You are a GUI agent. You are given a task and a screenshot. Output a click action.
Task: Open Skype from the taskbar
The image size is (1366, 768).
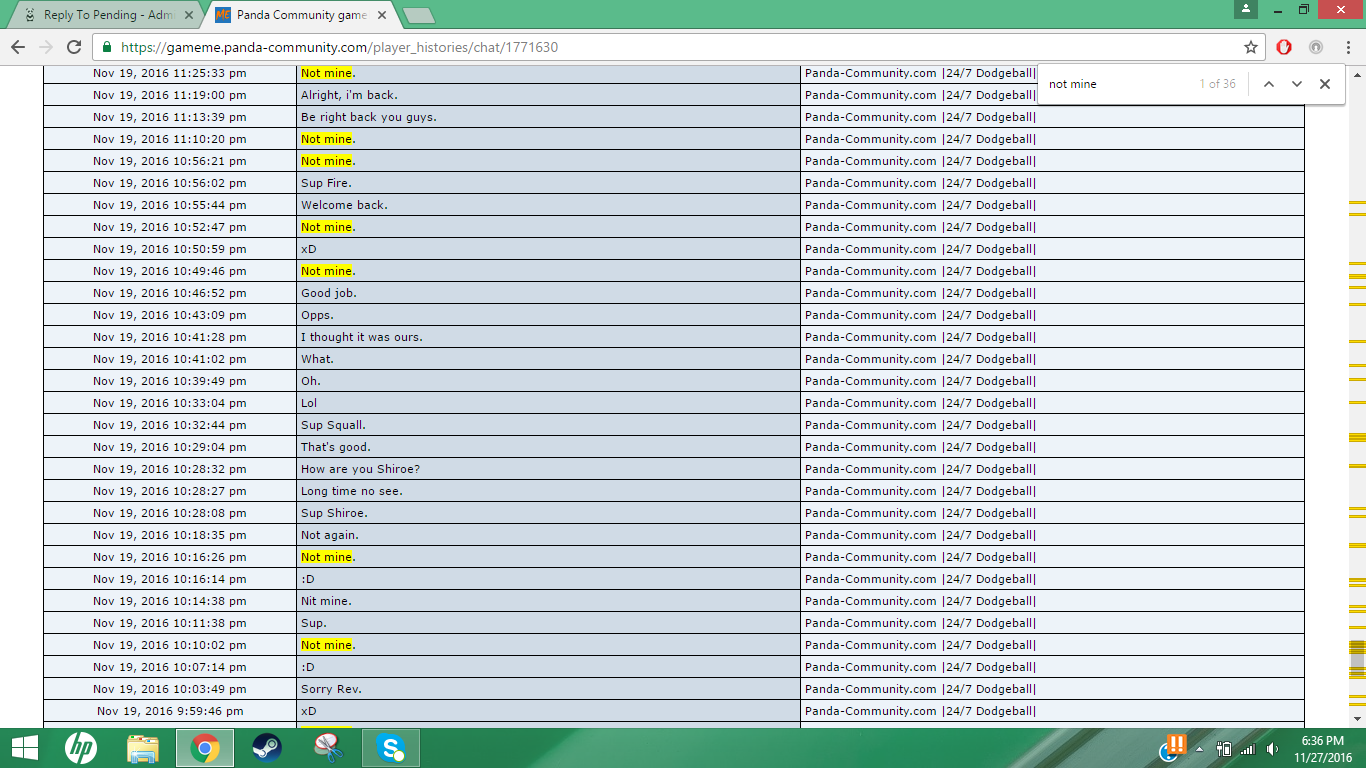click(391, 748)
